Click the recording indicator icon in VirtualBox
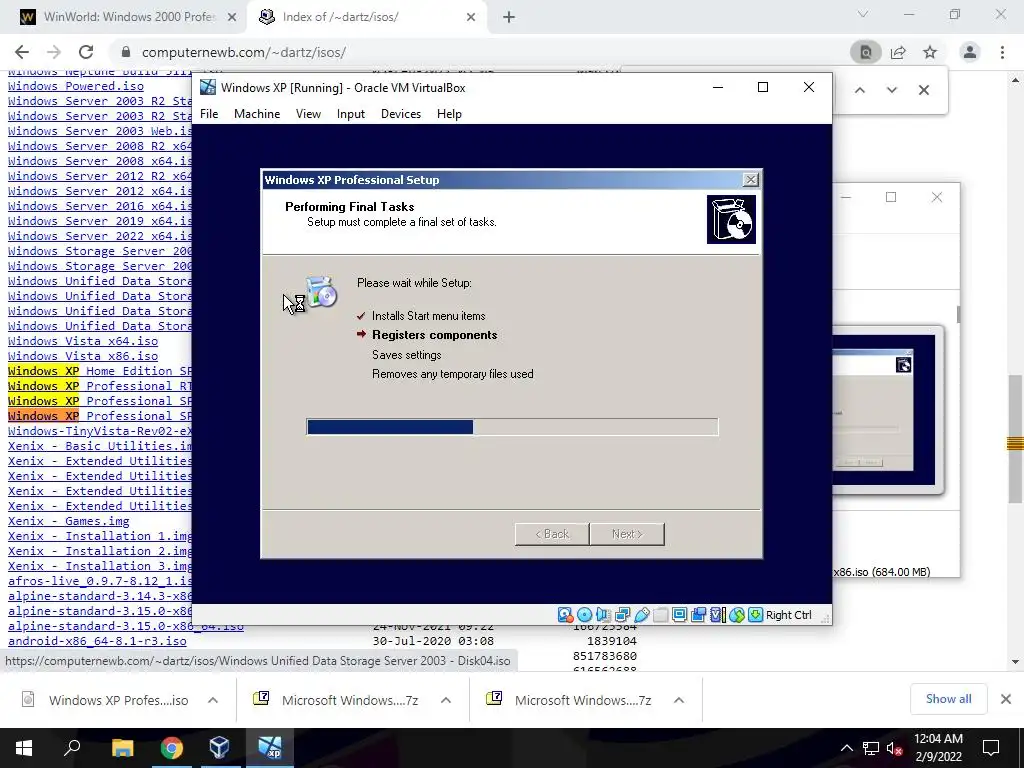 [698, 615]
